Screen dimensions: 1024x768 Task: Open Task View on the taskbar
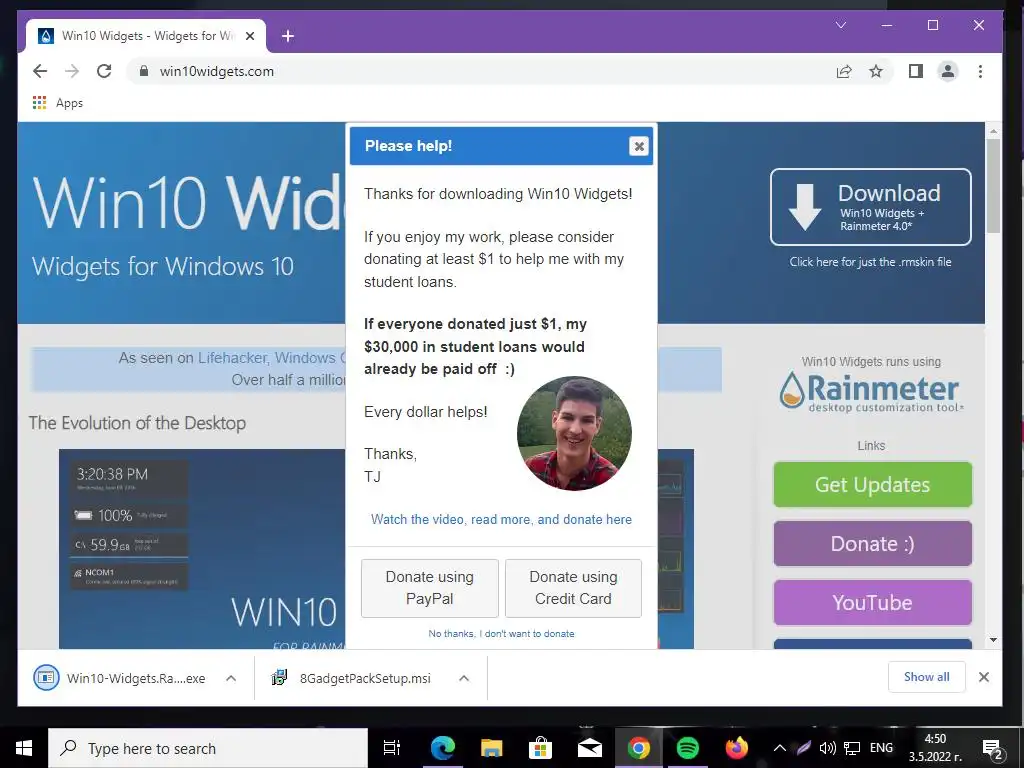392,748
